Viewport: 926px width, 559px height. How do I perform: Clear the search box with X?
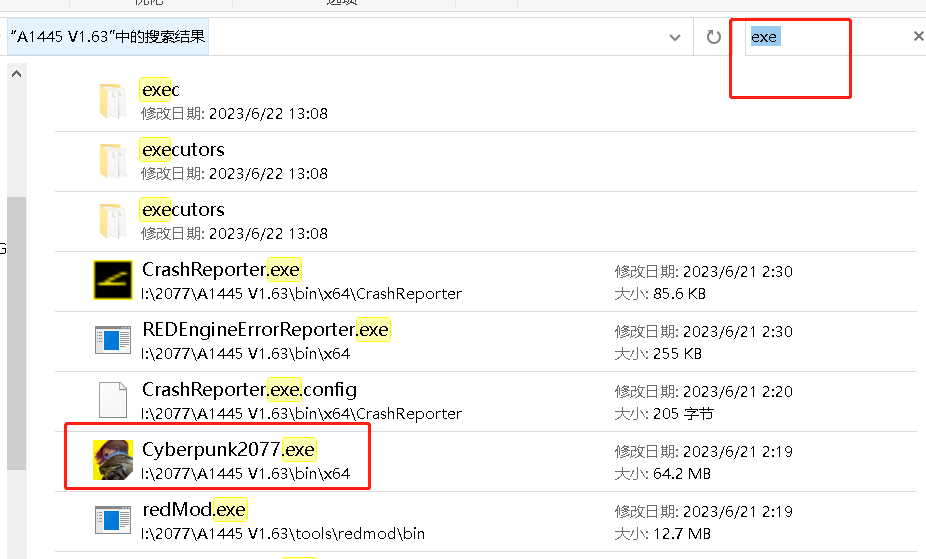pyautogui.click(x=918, y=37)
